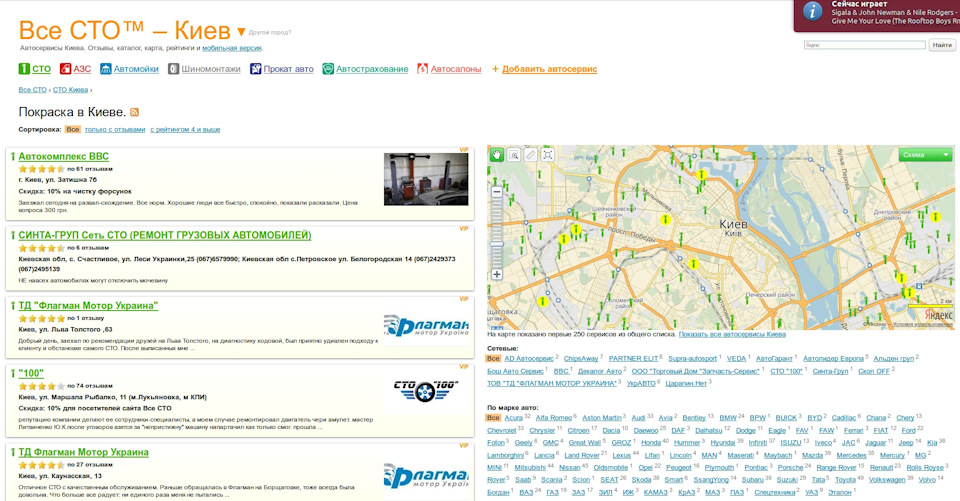
Task: Filter by PARTNER ELIT network
Action: click(x=633, y=358)
